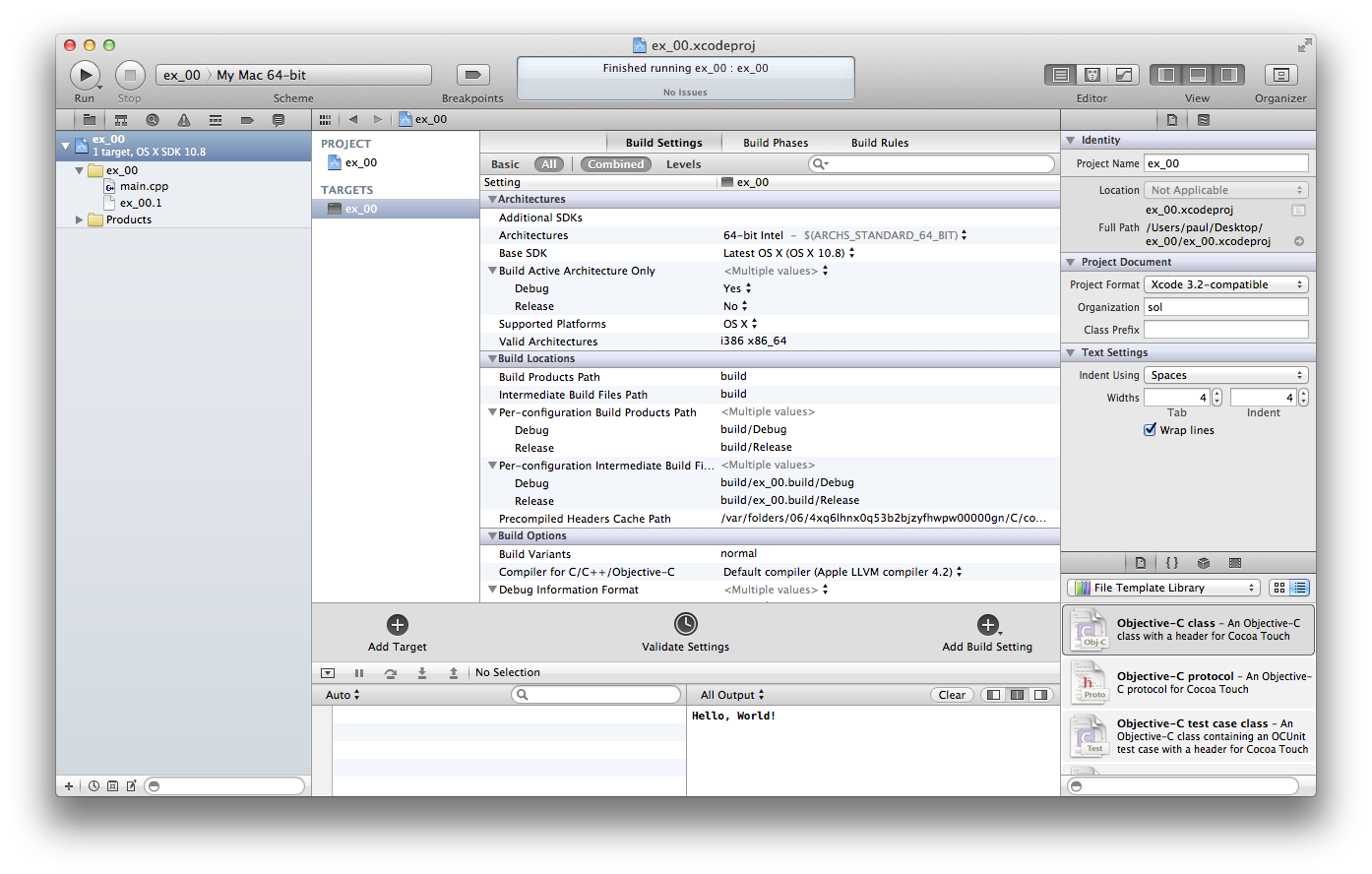Show the Issue navigator warning icon
1372x874 pixels.
pos(184,120)
